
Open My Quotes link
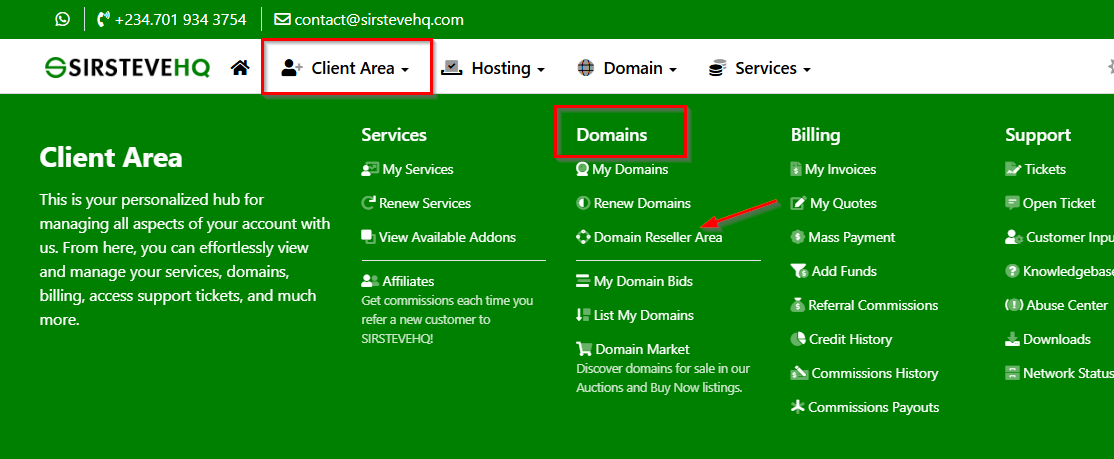[843, 203]
